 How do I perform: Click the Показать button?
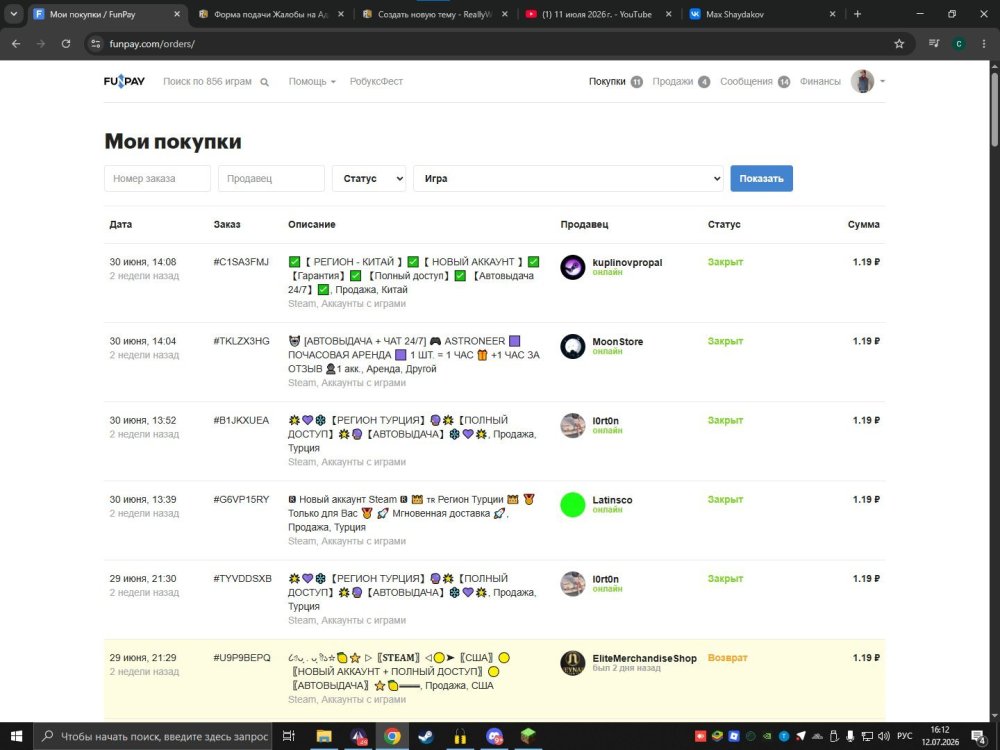coord(761,179)
